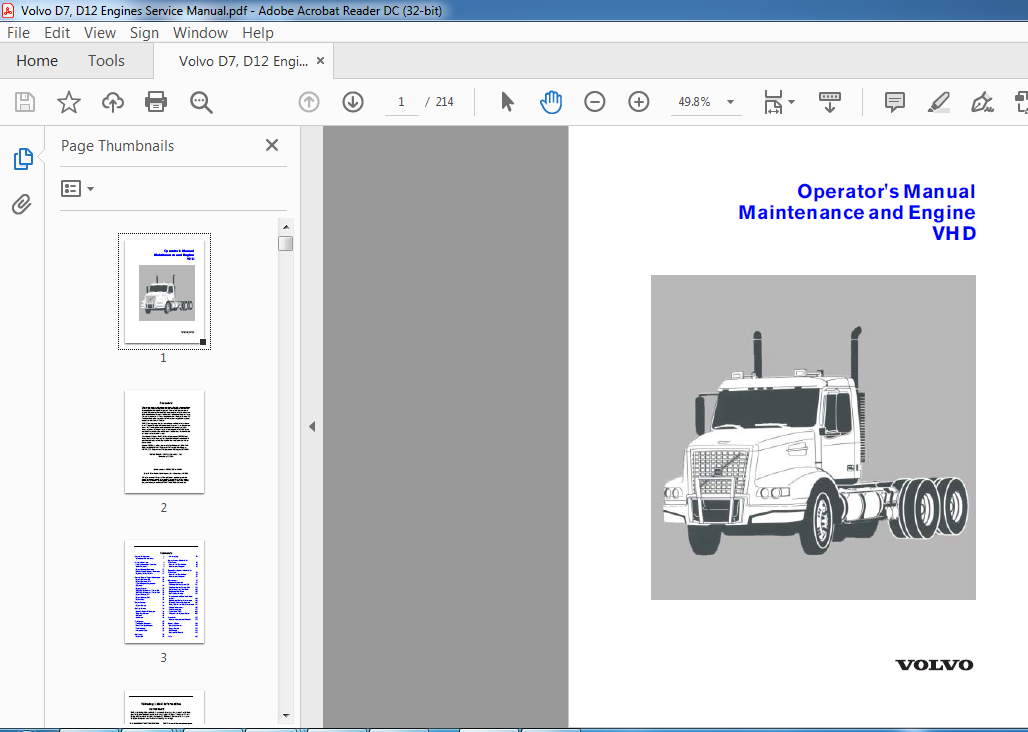
Task: Choose the Selection arrow tool
Action: [x=507, y=102]
